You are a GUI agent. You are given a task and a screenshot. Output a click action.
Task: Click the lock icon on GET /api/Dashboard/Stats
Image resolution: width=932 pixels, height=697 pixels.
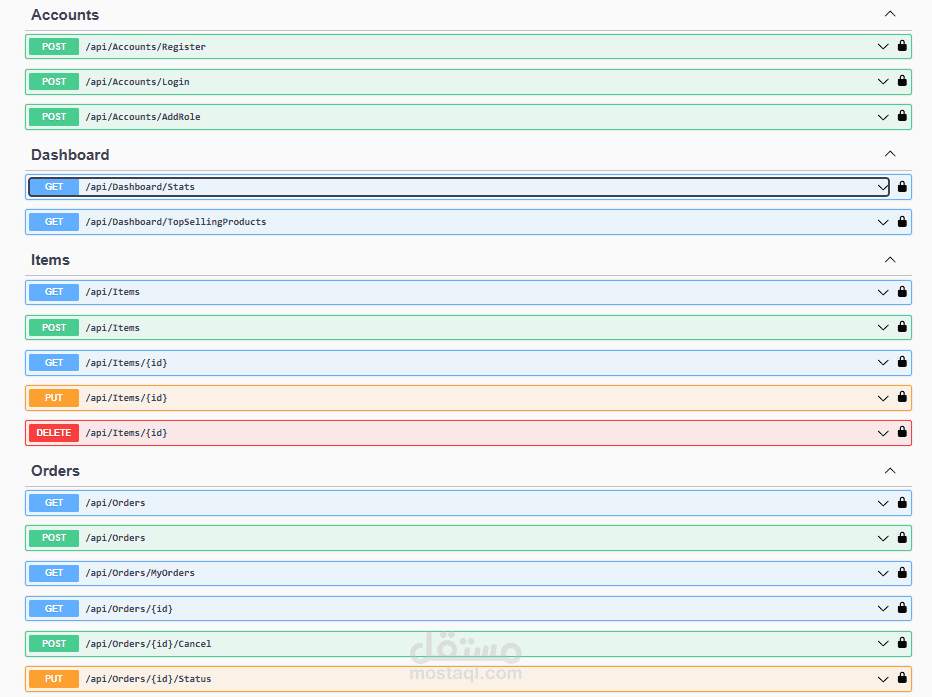(x=901, y=187)
